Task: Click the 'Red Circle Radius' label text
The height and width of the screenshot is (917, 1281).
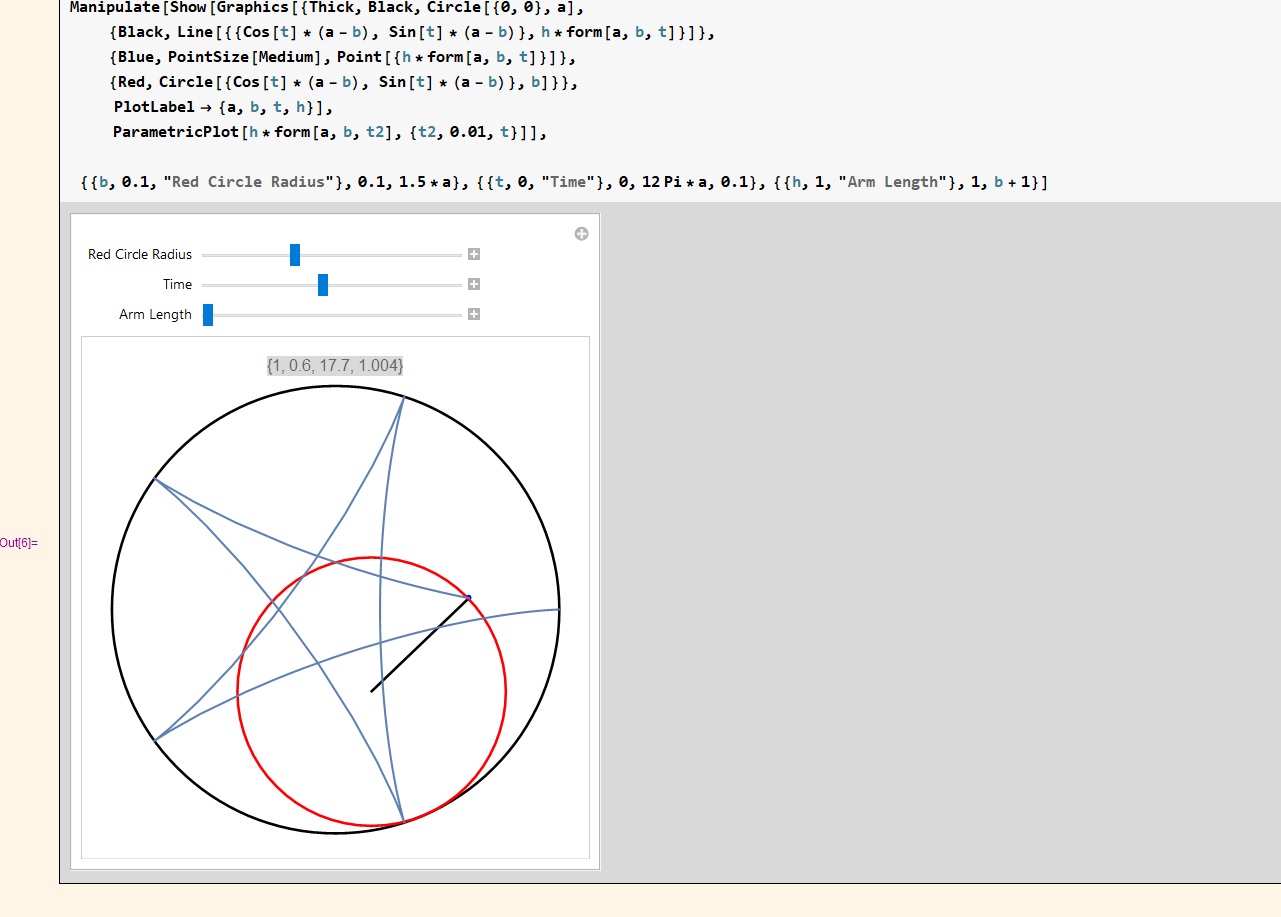Action: [140, 255]
